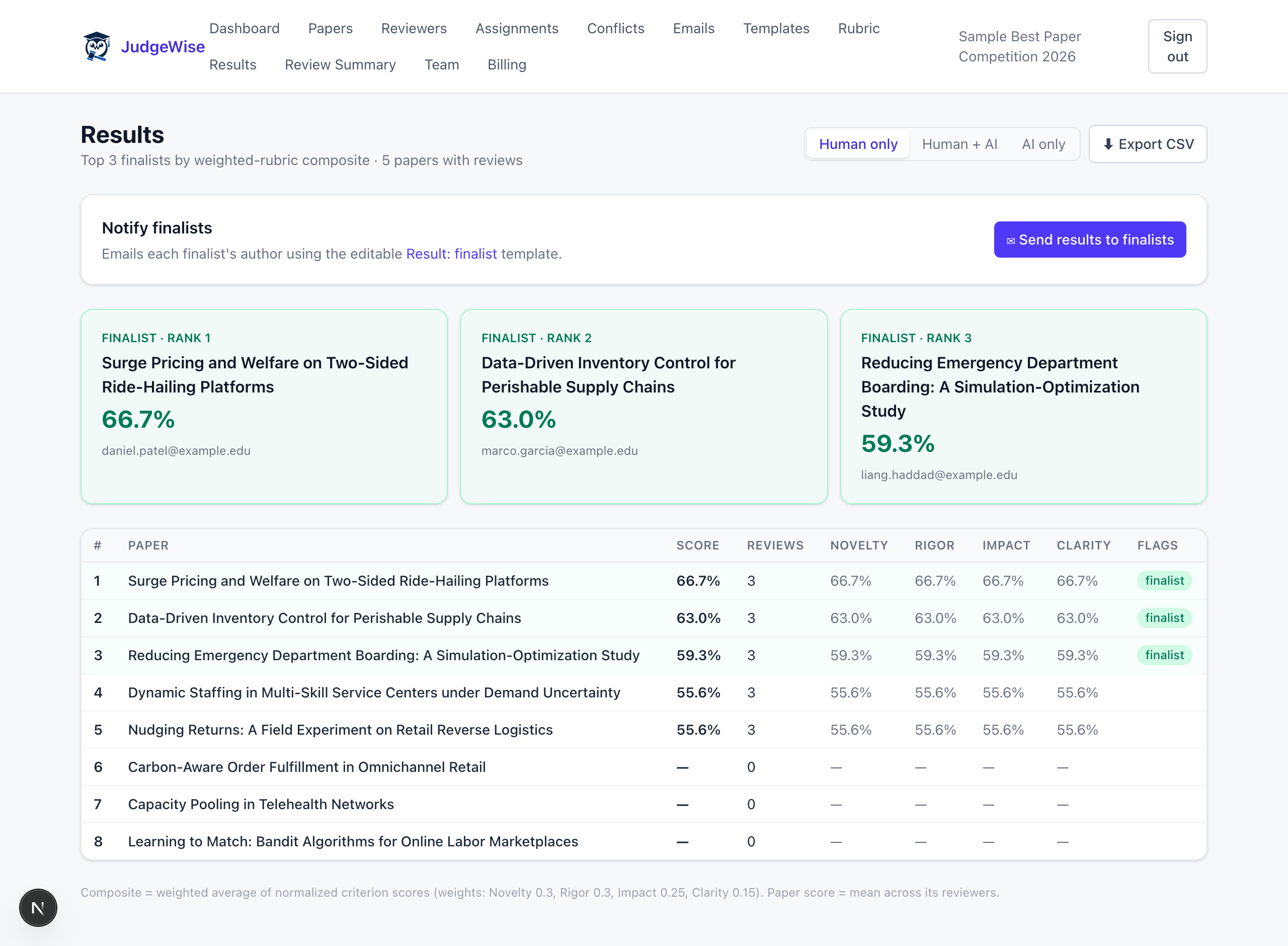Click the Next.js dev tools badge

point(38,908)
